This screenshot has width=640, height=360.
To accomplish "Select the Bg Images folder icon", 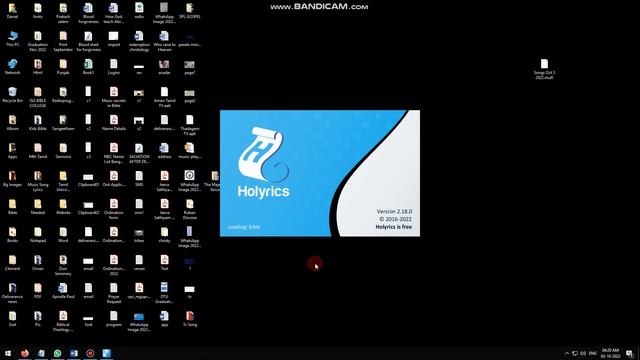I will pos(13,179).
